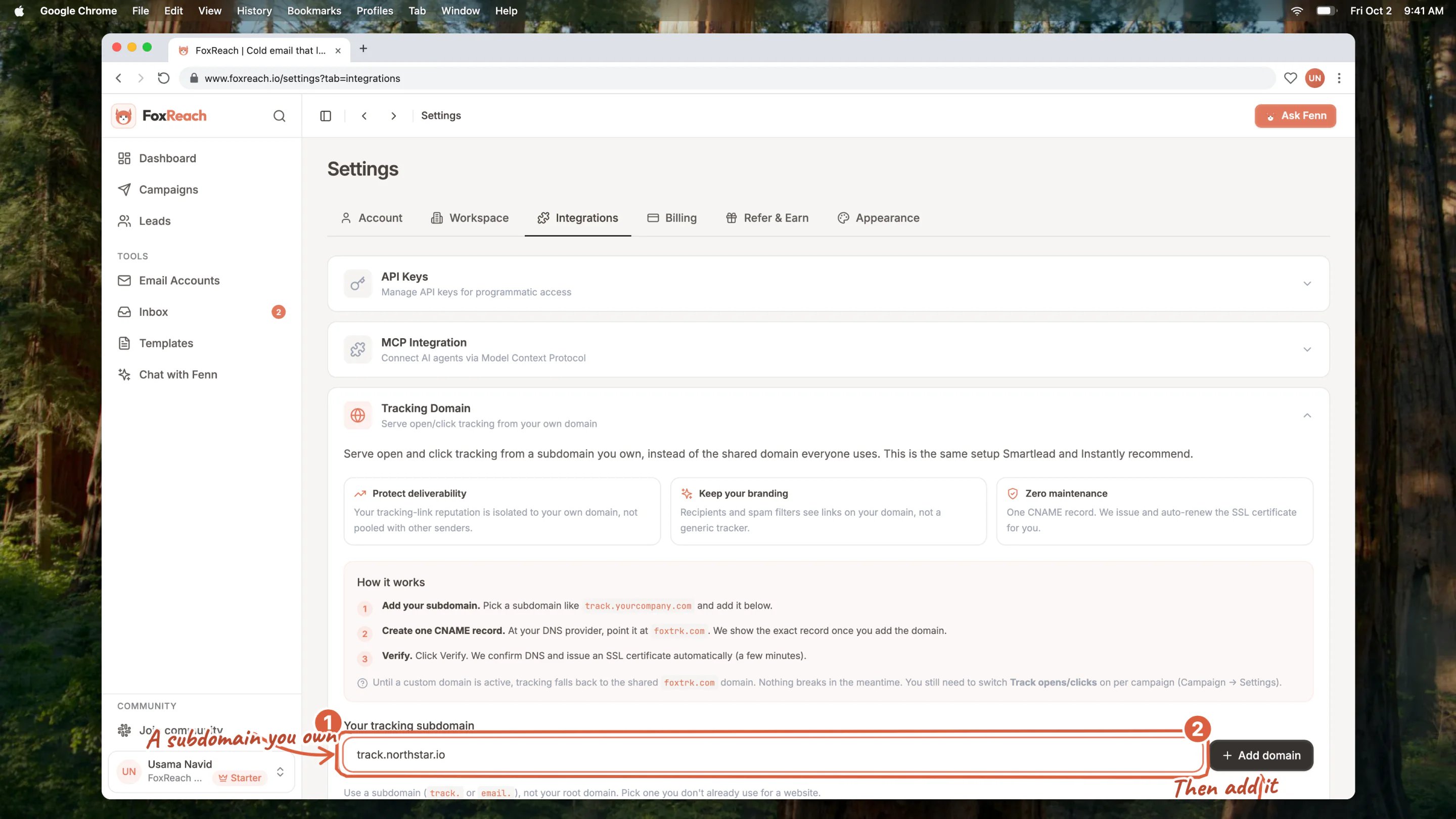Expand the API Keys section chevron
The height and width of the screenshot is (819, 1456).
click(x=1307, y=284)
